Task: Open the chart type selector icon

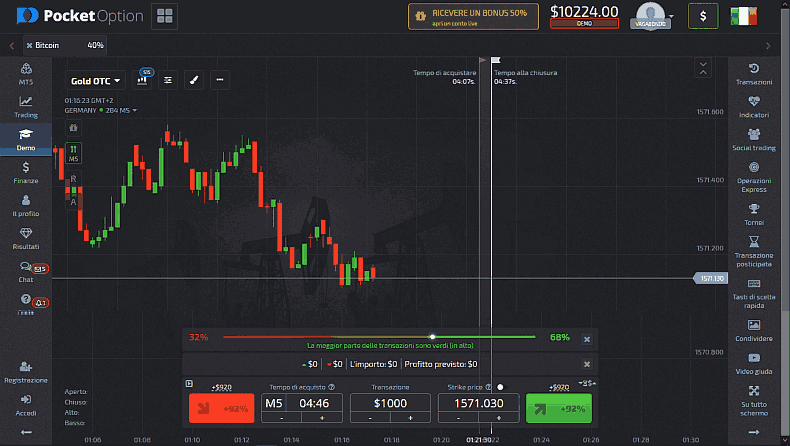Action: click(143, 80)
